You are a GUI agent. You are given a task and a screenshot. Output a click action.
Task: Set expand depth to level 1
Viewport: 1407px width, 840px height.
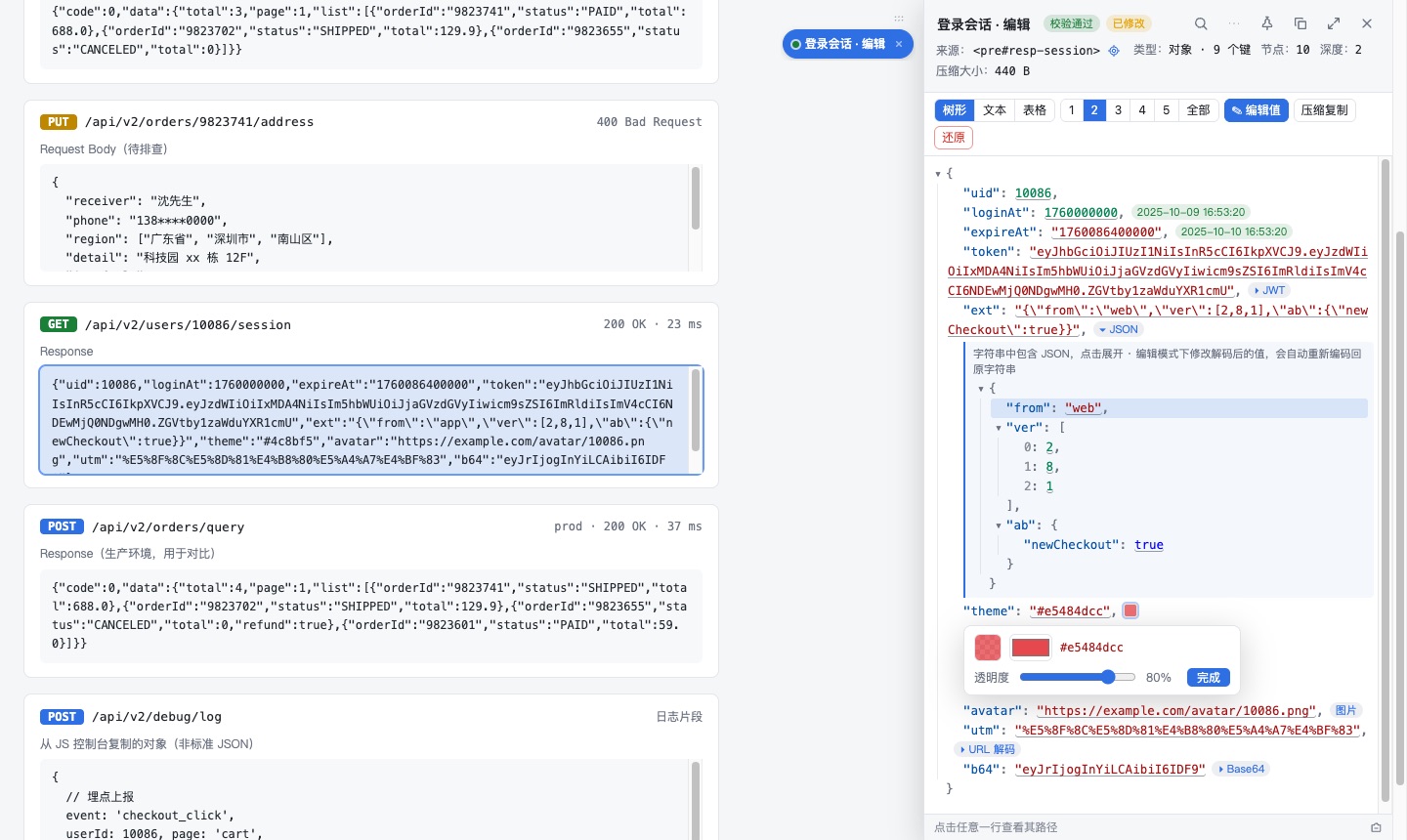tap(1072, 110)
